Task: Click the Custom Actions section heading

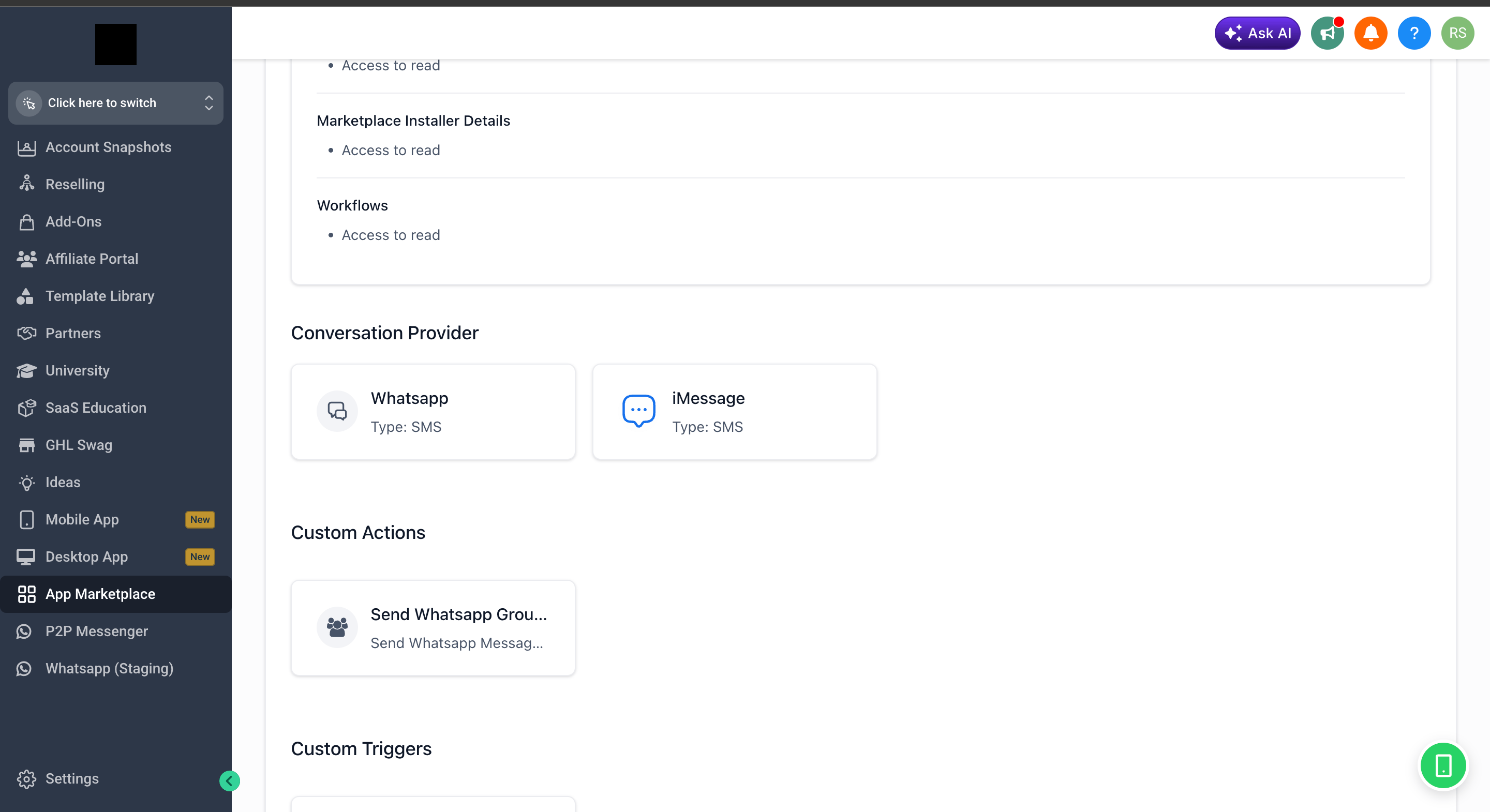Action: [358, 533]
